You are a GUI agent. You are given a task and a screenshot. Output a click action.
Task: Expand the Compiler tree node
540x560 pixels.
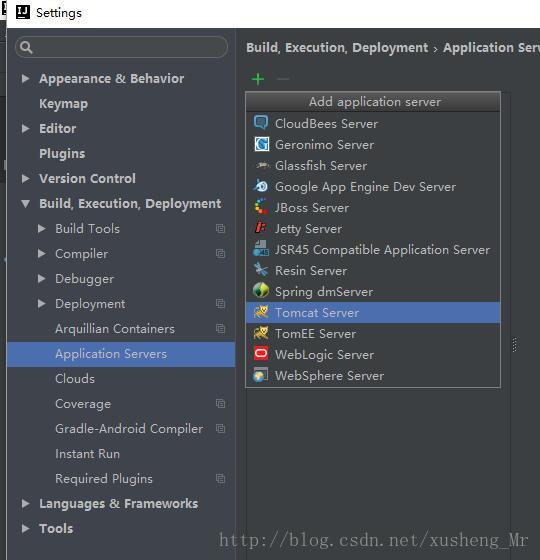pos(41,254)
